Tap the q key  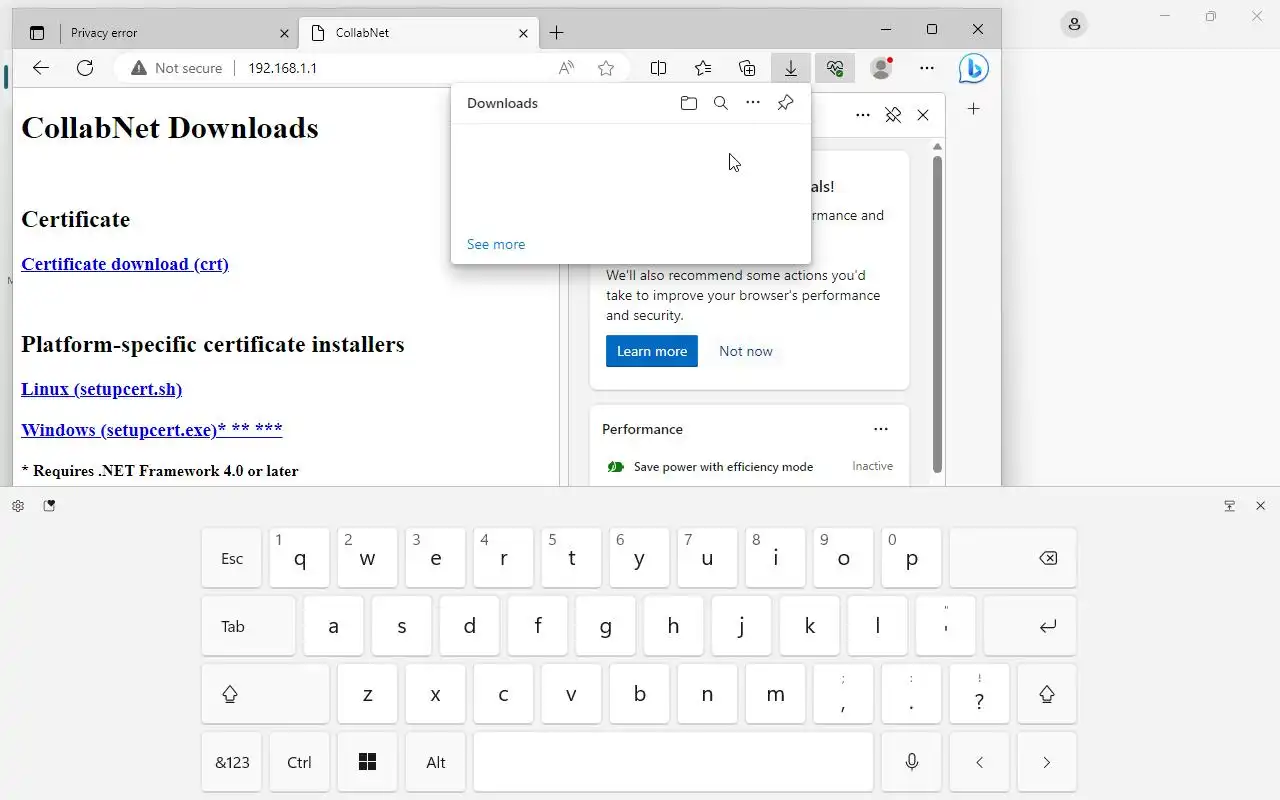(300, 558)
